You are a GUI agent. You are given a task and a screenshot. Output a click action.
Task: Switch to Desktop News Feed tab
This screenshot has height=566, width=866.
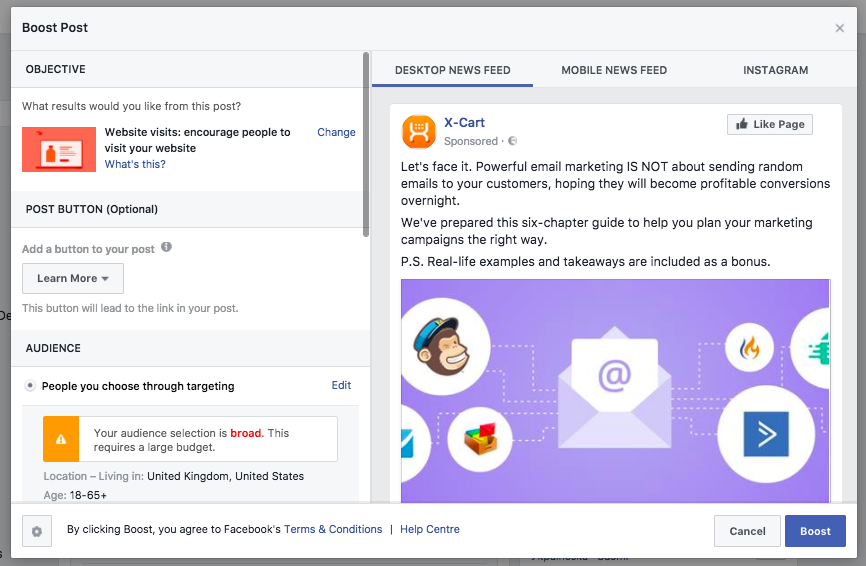point(452,70)
